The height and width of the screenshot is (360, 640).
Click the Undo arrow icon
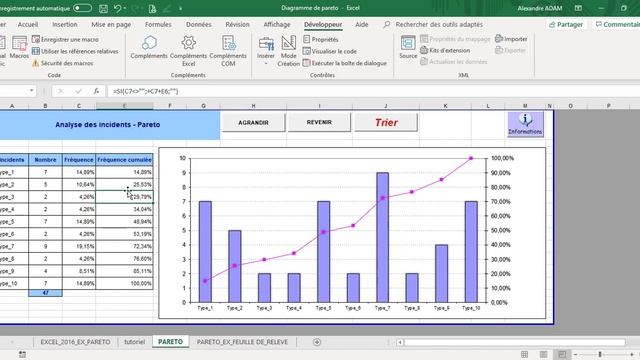(118, 8)
